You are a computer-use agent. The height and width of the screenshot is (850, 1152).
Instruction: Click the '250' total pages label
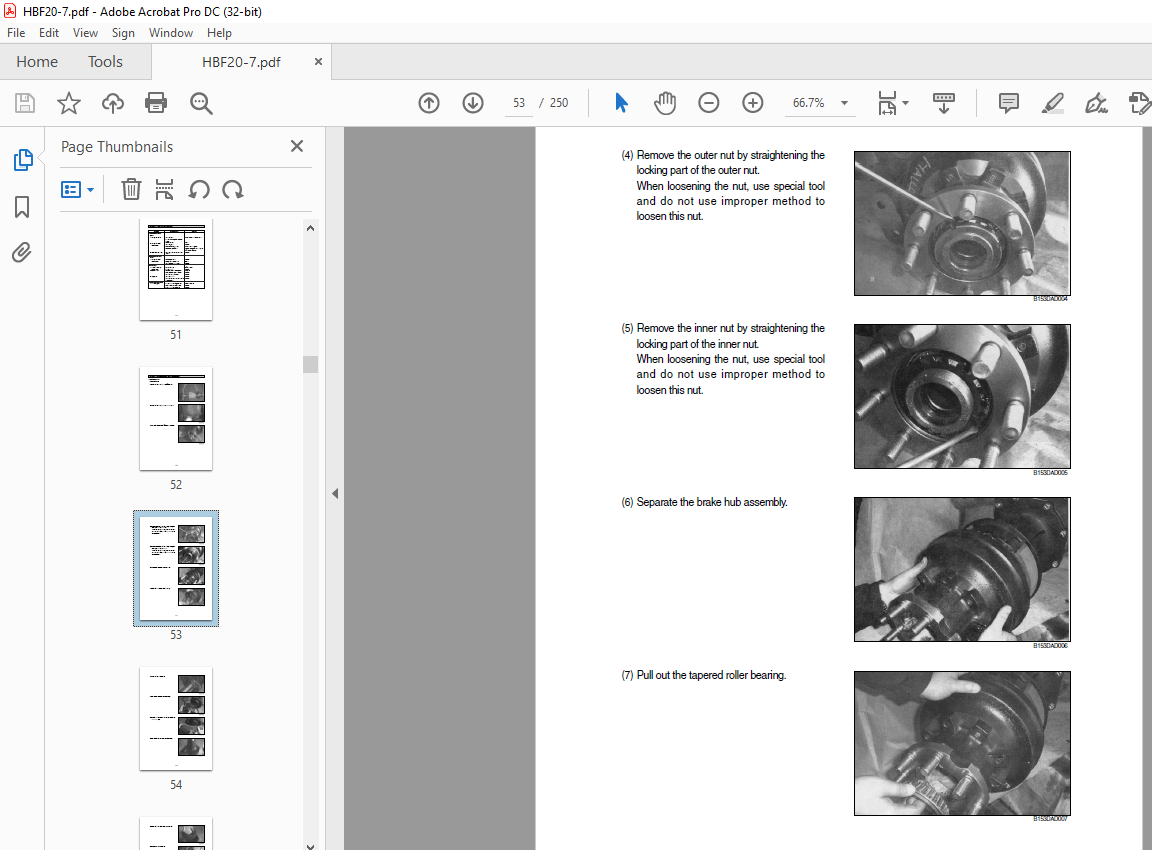click(x=559, y=103)
